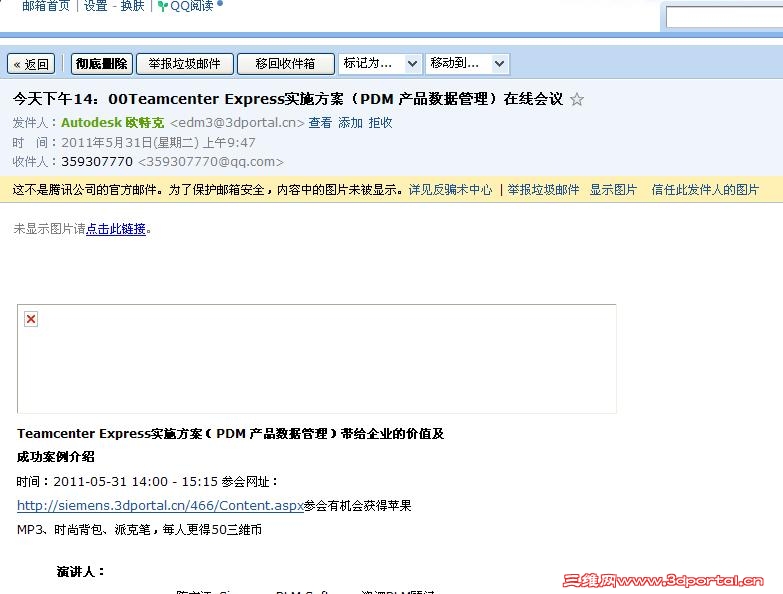
Task: Open the siemens.3dportal.cn Content.aspx link
Action: [160, 506]
